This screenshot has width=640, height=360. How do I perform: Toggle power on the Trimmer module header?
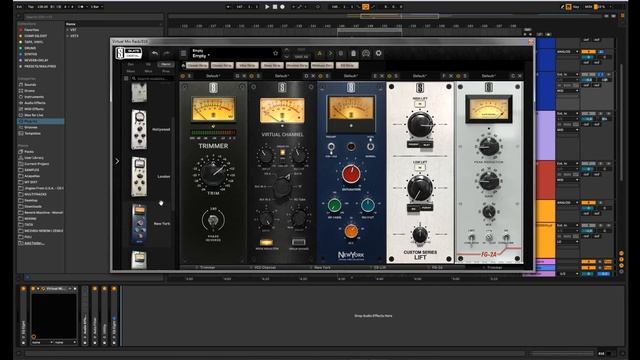182,76
